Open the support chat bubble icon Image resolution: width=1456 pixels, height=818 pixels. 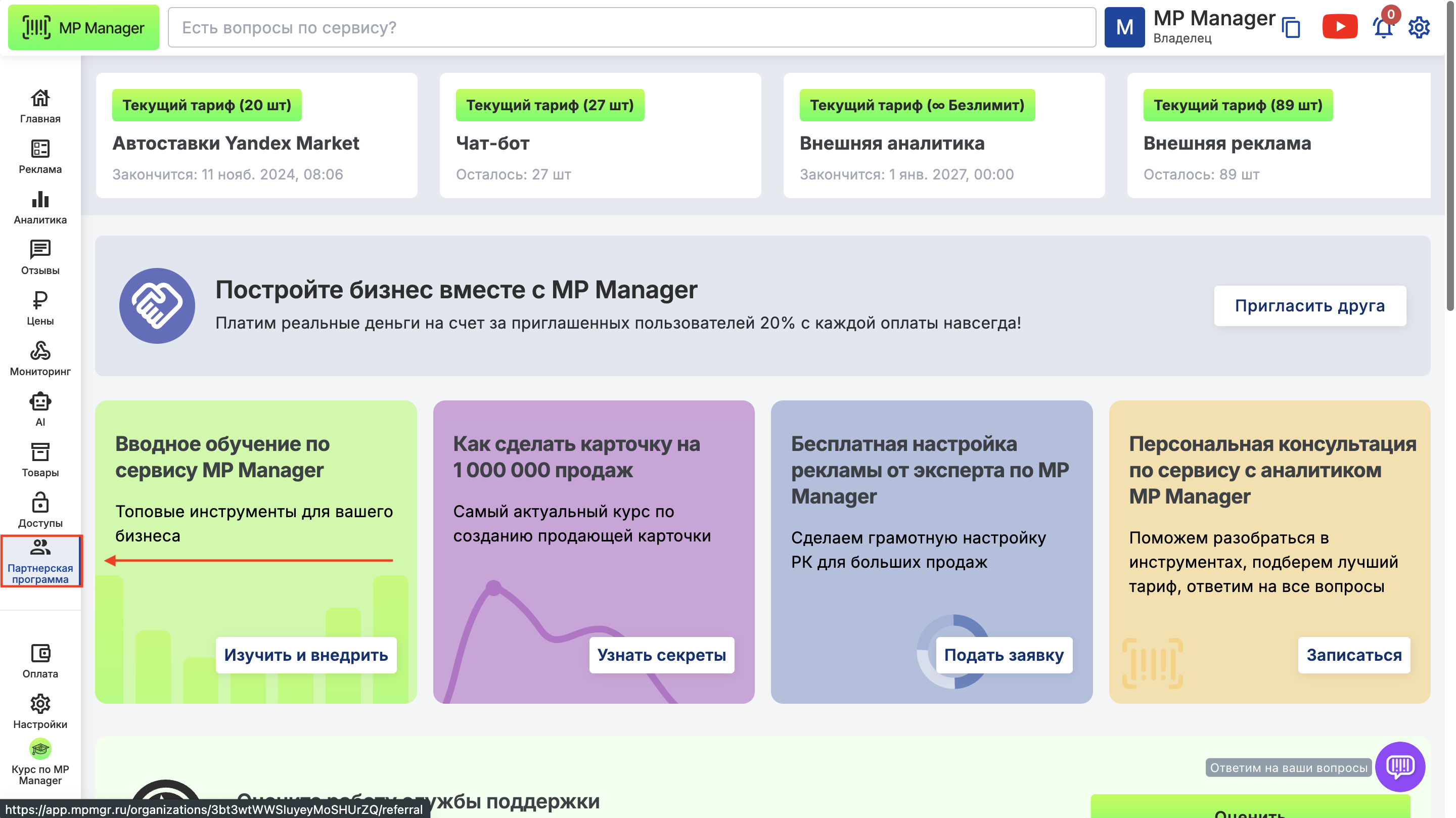[1399, 766]
